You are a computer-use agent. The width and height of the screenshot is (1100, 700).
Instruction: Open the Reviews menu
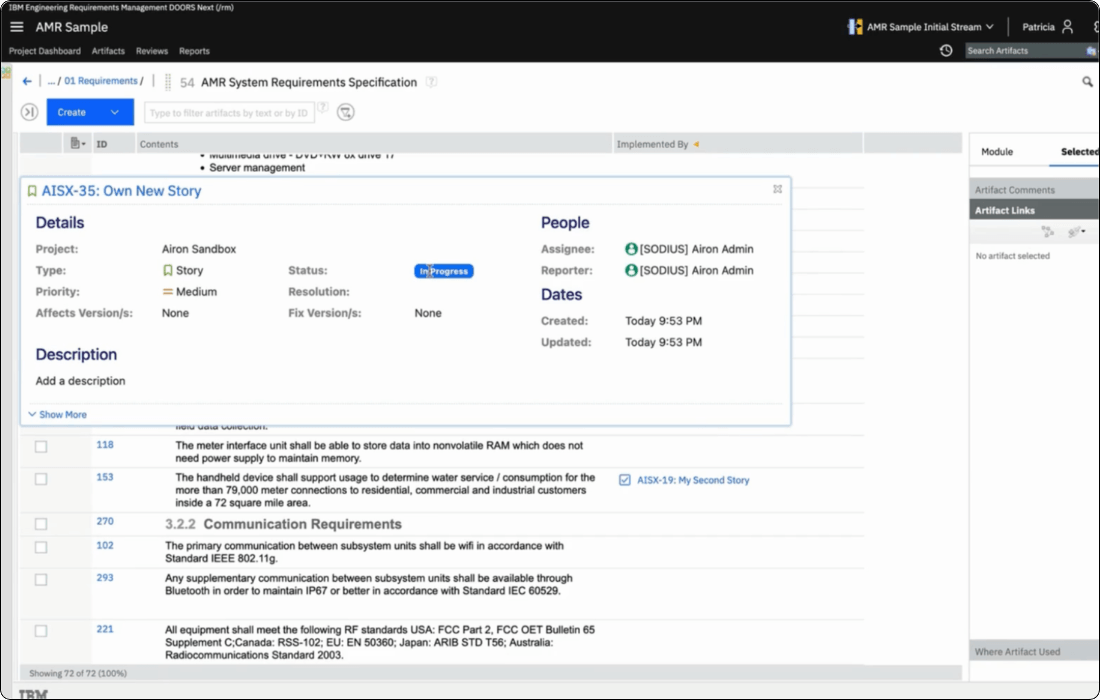click(152, 51)
